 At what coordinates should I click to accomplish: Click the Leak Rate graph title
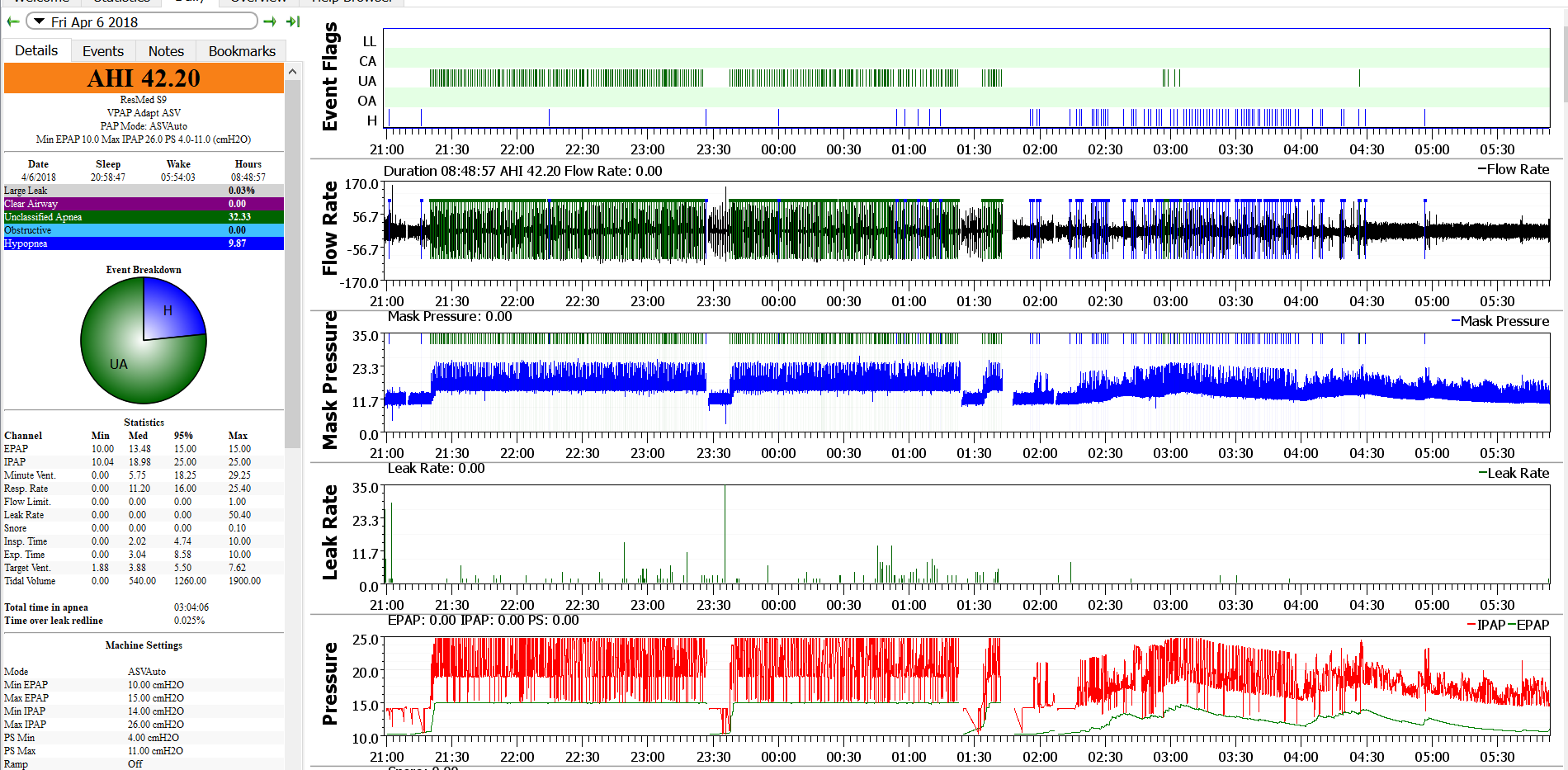tap(330, 532)
